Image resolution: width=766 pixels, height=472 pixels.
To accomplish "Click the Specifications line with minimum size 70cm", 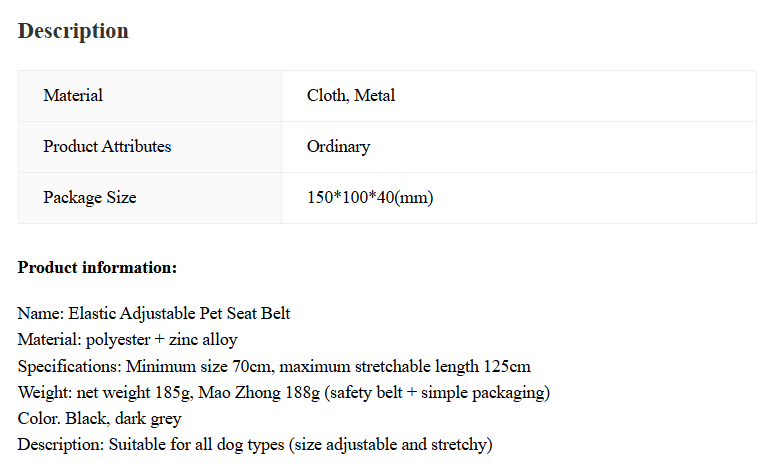I will [274, 366].
